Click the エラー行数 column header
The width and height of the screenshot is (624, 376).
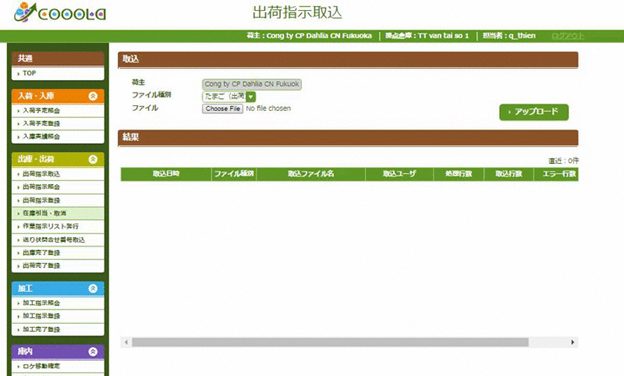click(556, 174)
